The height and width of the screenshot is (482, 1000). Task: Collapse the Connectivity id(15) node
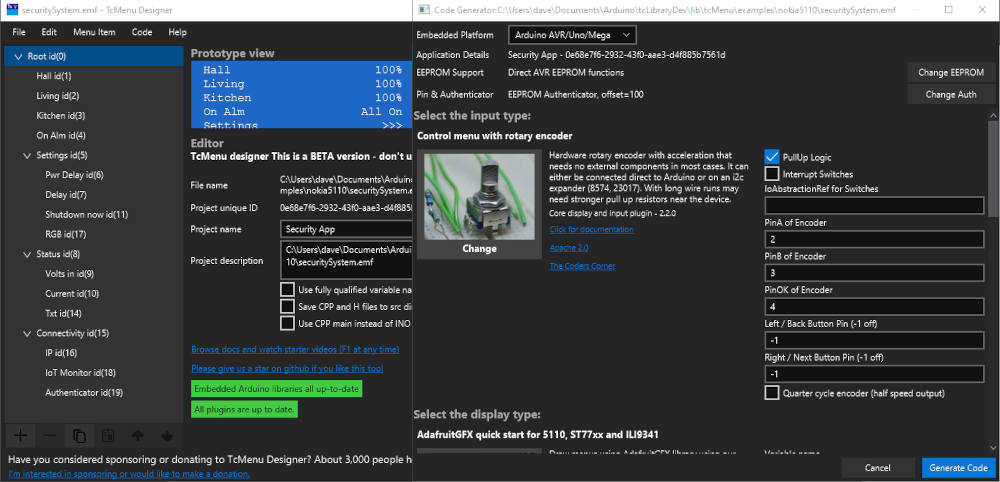(27, 333)
